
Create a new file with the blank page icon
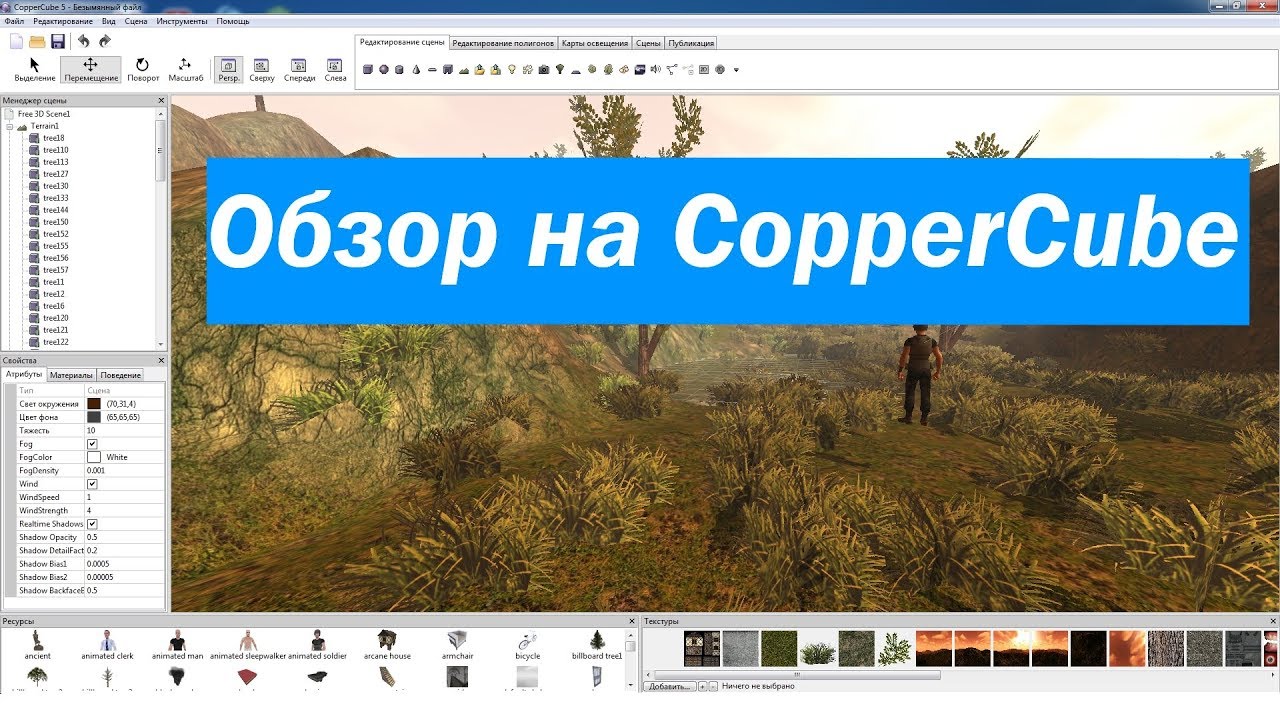(16, 41)
